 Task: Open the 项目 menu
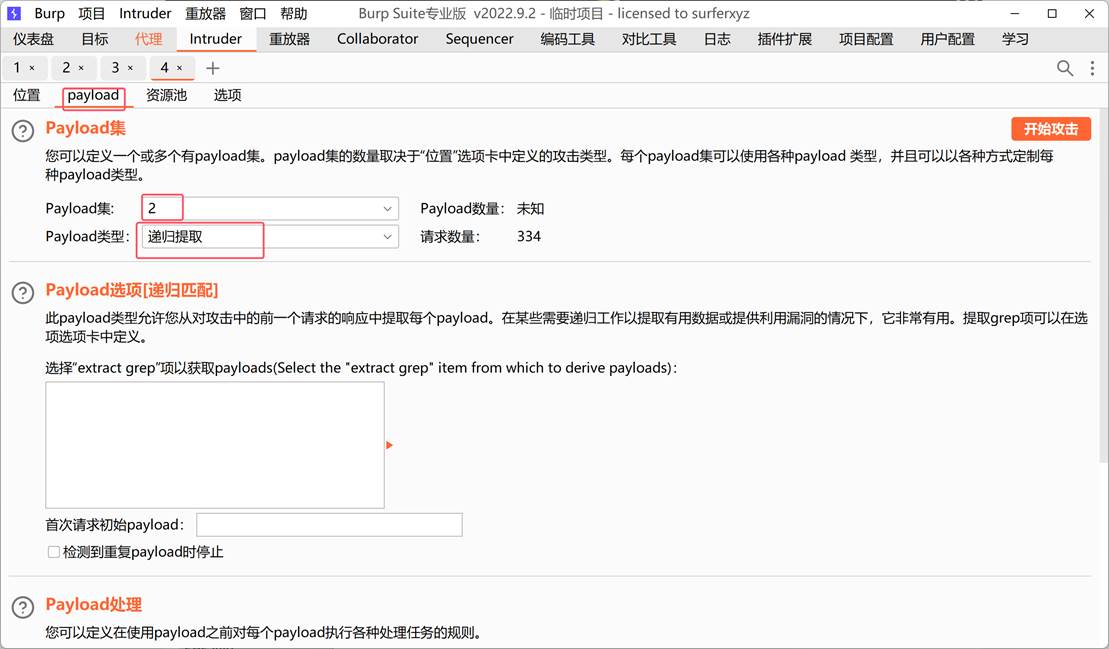tap(91, 13)
